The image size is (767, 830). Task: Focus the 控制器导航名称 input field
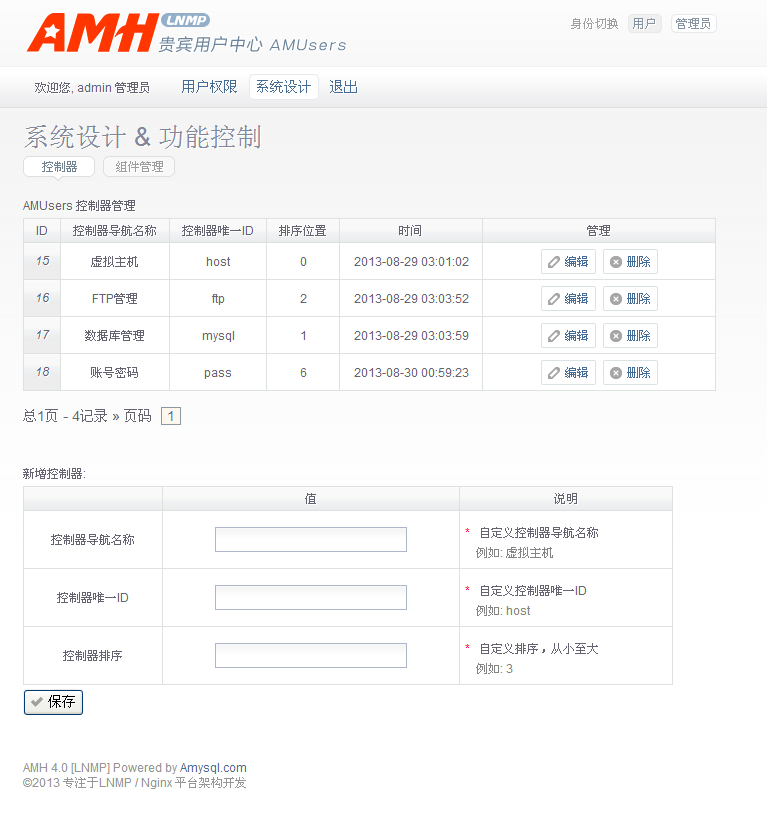[x=310, y=540]
